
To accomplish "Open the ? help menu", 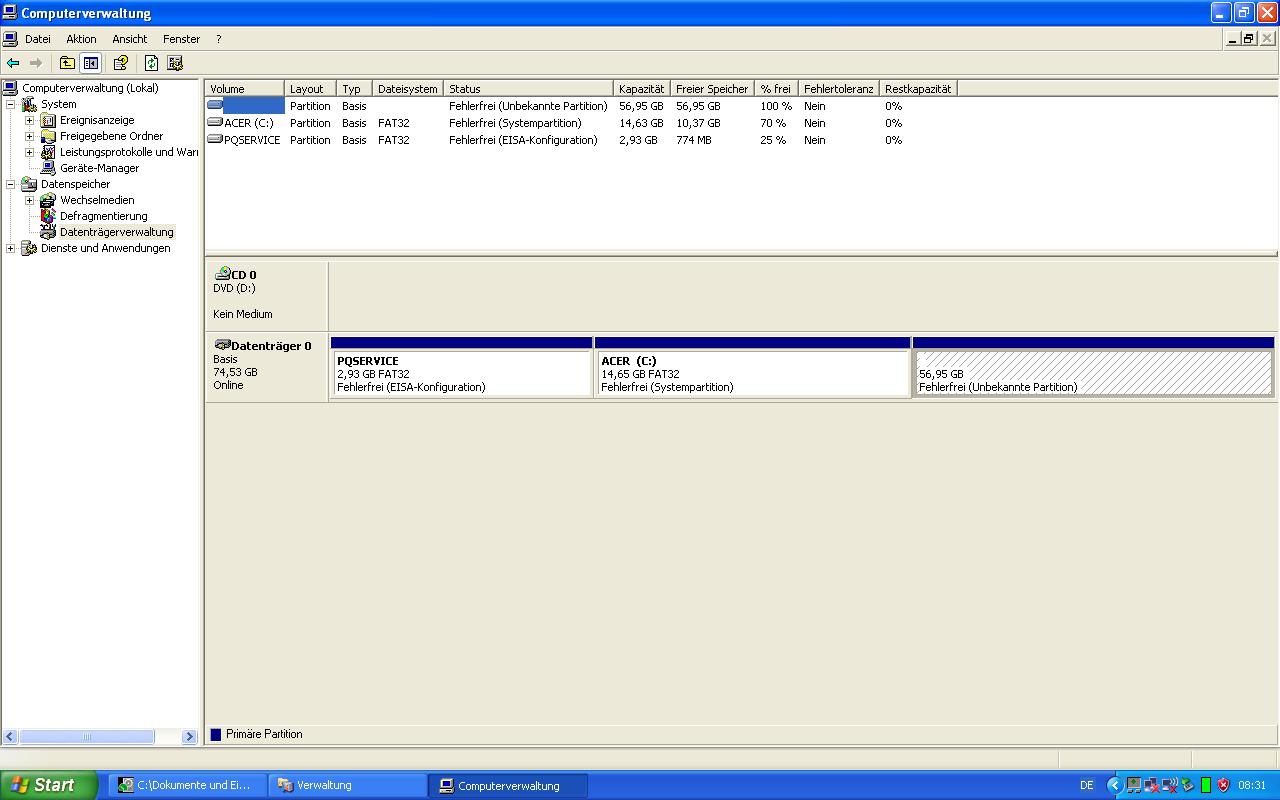I will (218, 39).
